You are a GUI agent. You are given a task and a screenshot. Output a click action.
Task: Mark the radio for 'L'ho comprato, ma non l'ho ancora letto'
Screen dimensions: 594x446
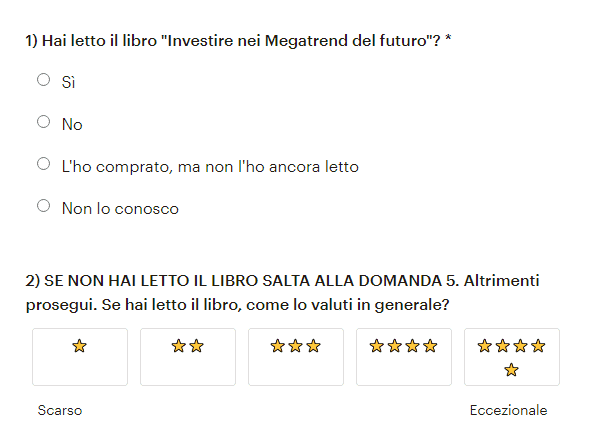click(x=44, y=164)
